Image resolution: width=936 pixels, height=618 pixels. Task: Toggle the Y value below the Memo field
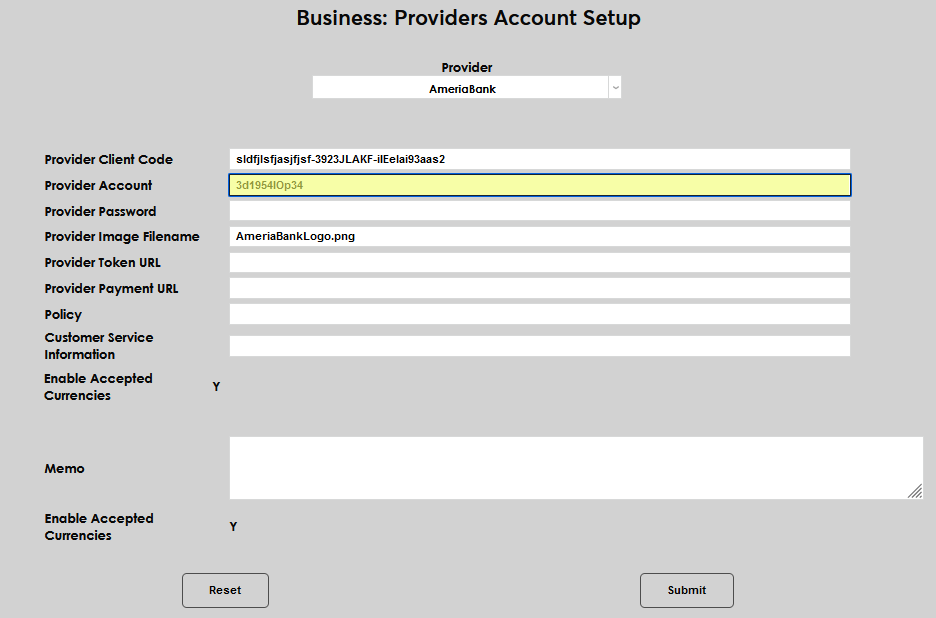click(x=233, y=527)
